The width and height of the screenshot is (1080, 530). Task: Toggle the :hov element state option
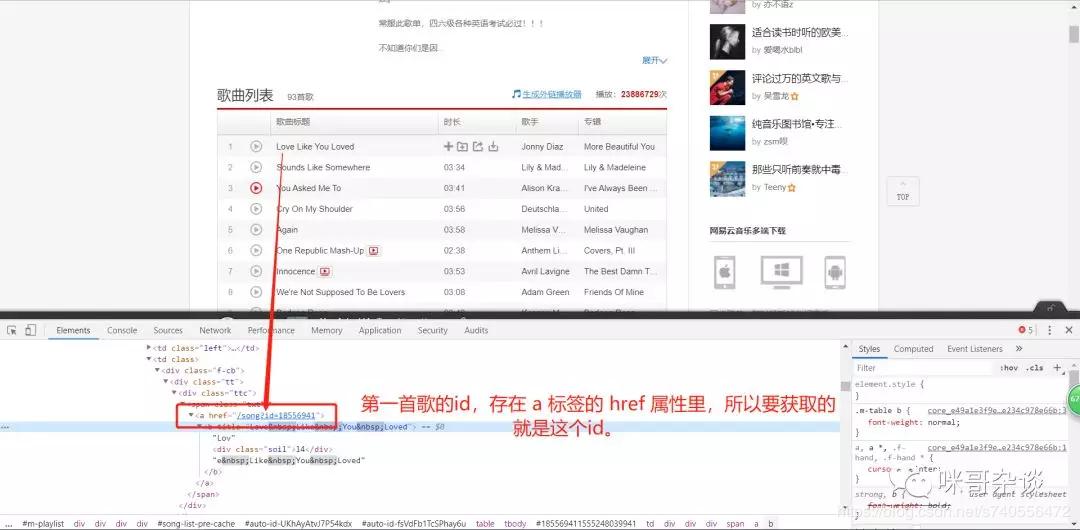pos(1009,368)
